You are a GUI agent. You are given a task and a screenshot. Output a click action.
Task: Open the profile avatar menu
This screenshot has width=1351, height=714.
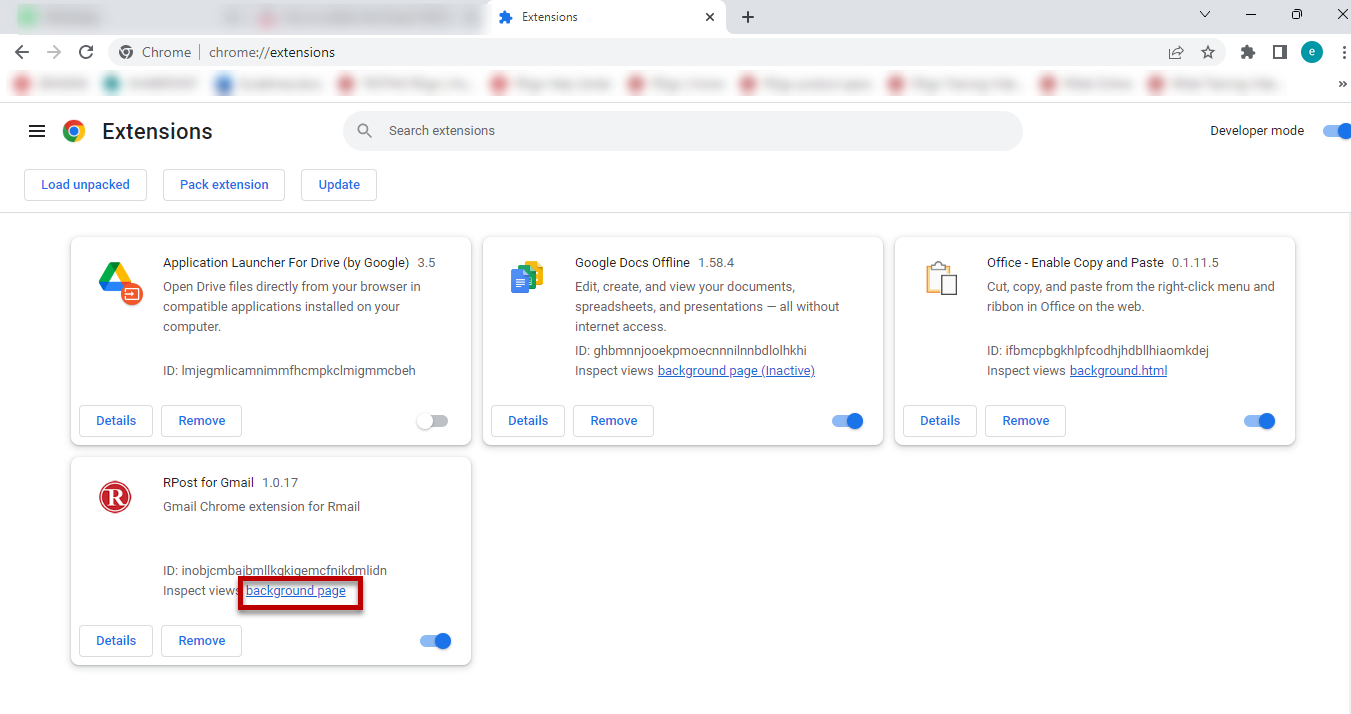[x=1311, y=52]
